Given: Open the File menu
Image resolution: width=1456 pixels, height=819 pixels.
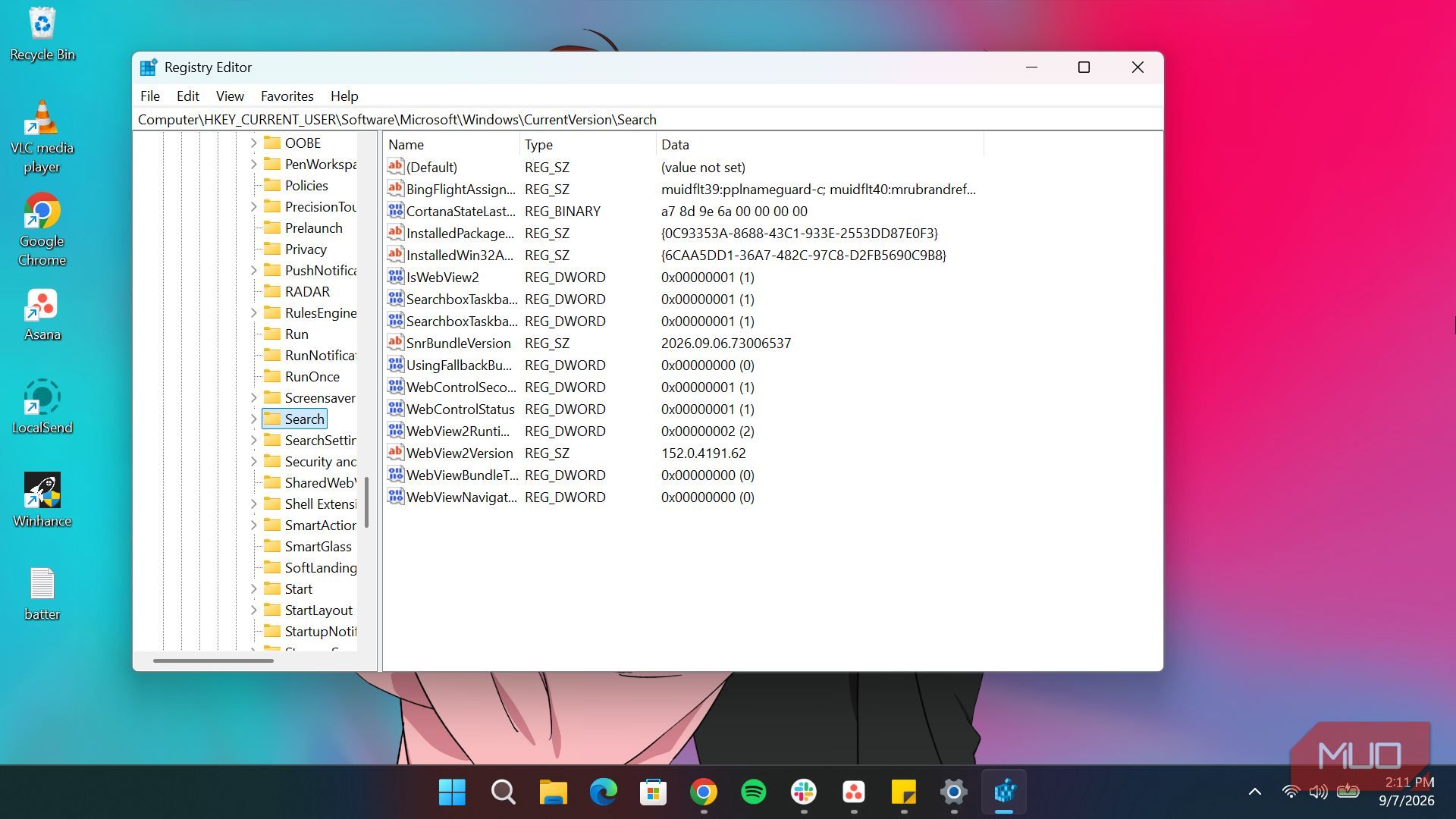Looking at the screenshot, I should coord(150,96).
